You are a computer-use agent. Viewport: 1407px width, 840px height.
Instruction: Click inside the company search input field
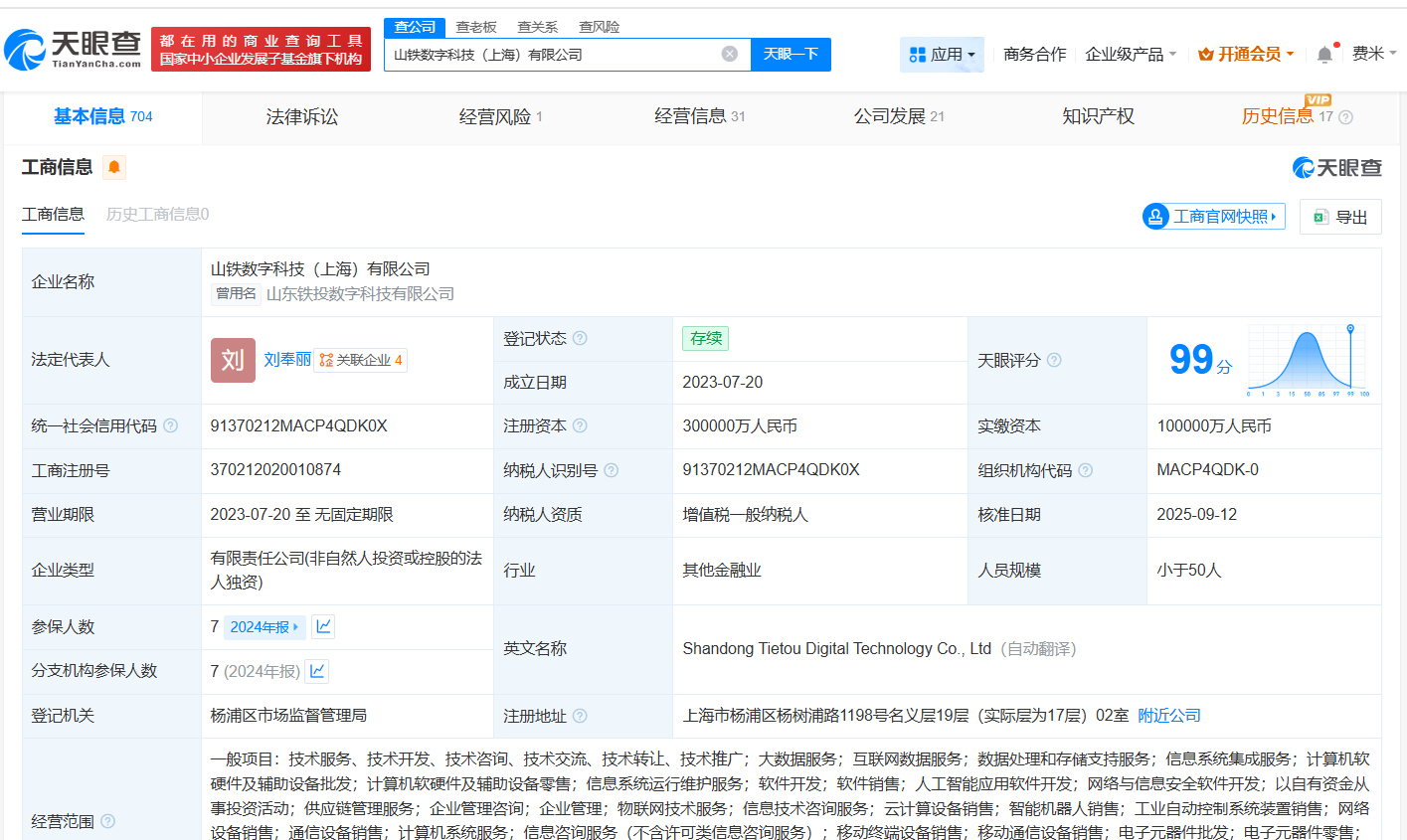click(557, 54)
